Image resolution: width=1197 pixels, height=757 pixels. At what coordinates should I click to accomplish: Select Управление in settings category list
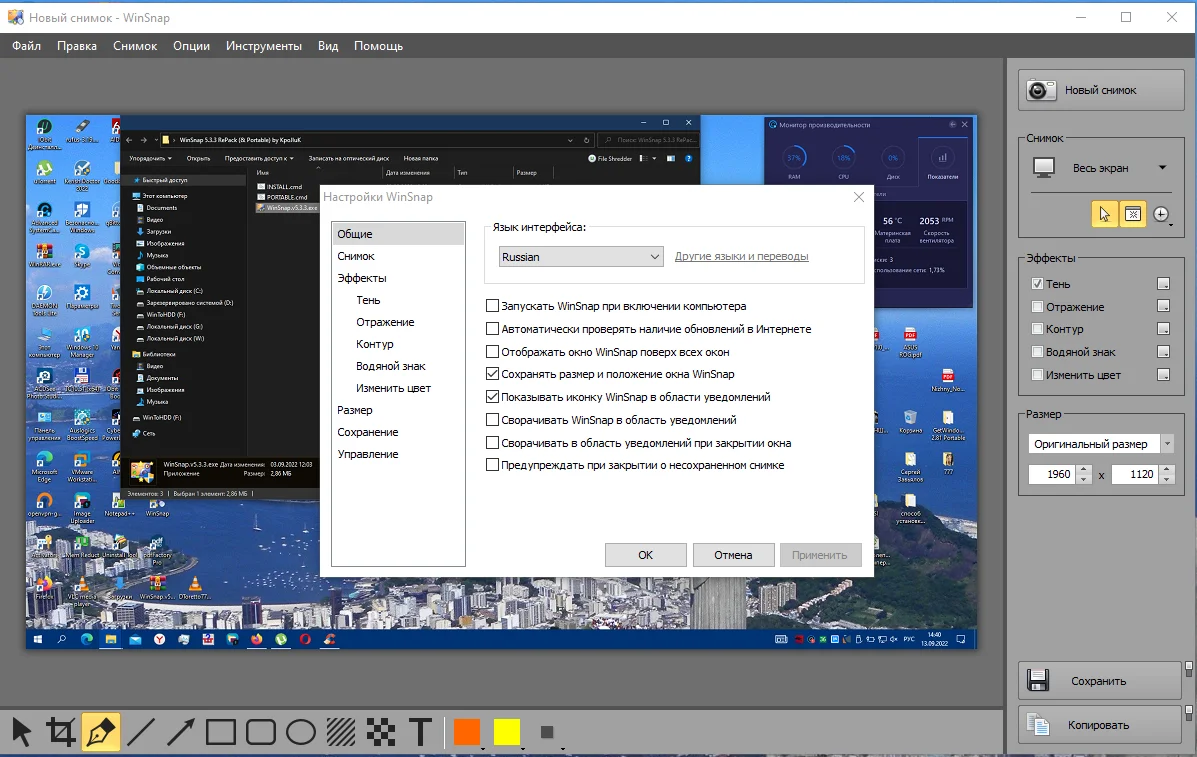368,454
